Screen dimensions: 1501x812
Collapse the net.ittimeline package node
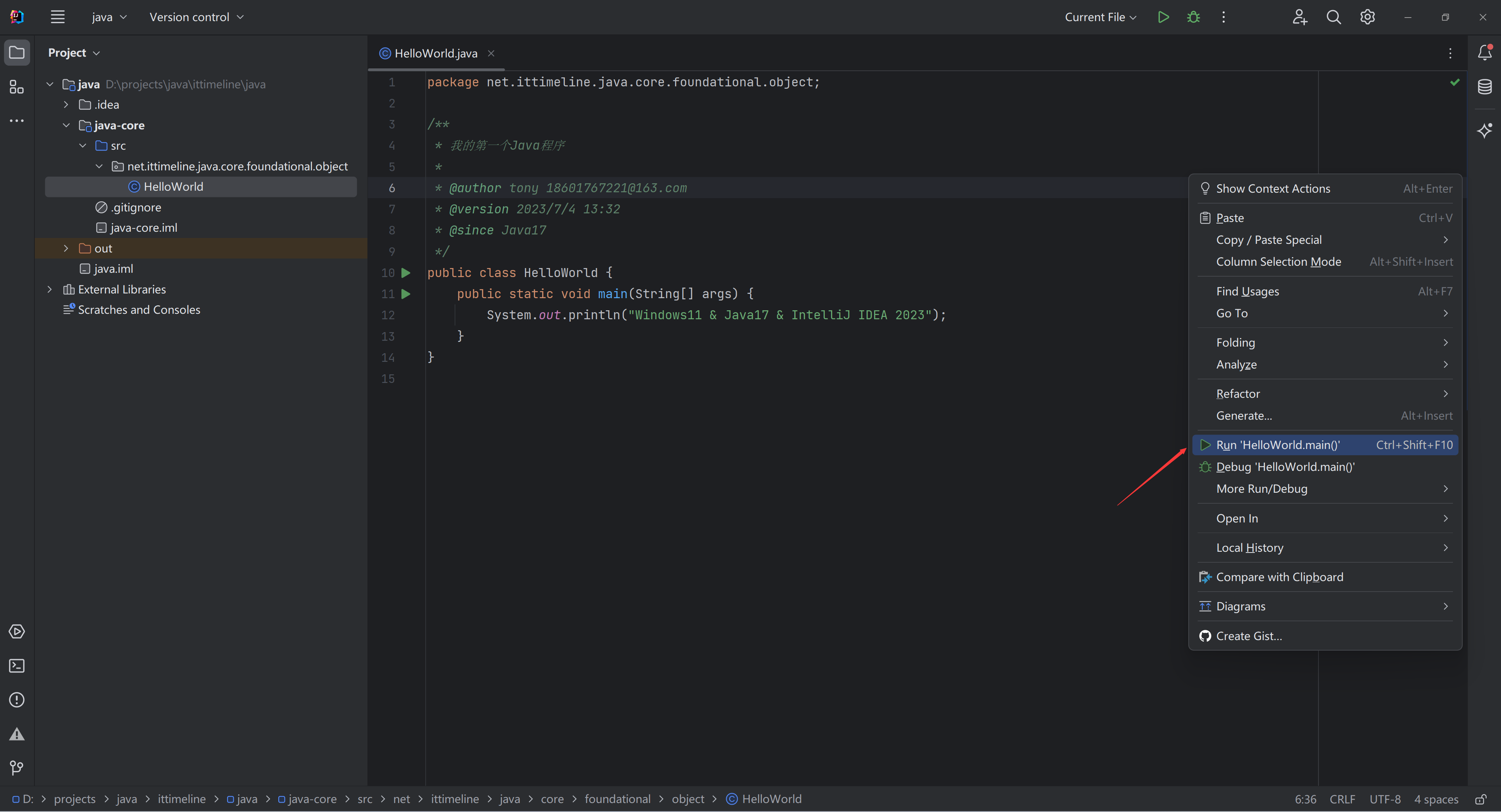99,166
